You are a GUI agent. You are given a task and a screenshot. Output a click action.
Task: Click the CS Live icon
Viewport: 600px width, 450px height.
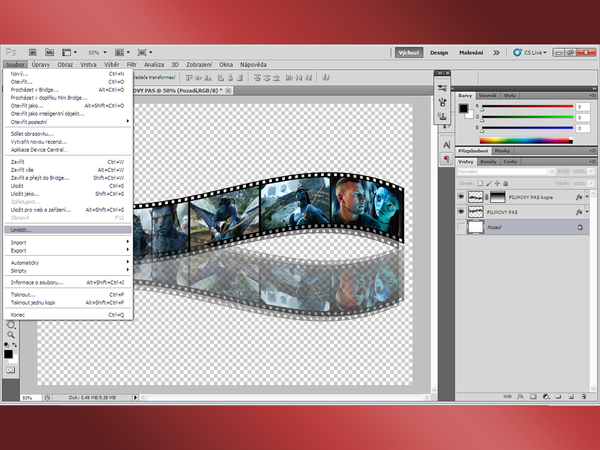pyautogui.click(x=517, y=52)
